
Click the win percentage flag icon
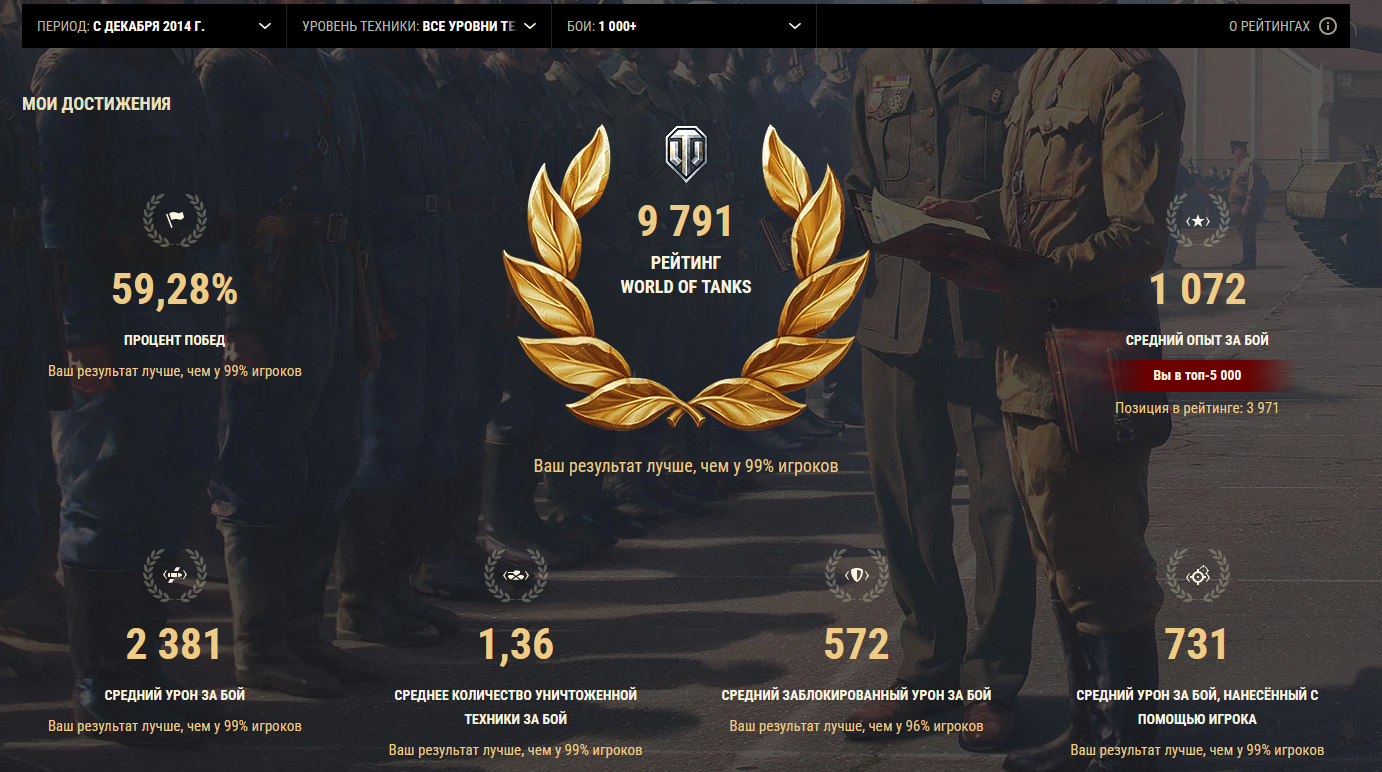(175, 219)
